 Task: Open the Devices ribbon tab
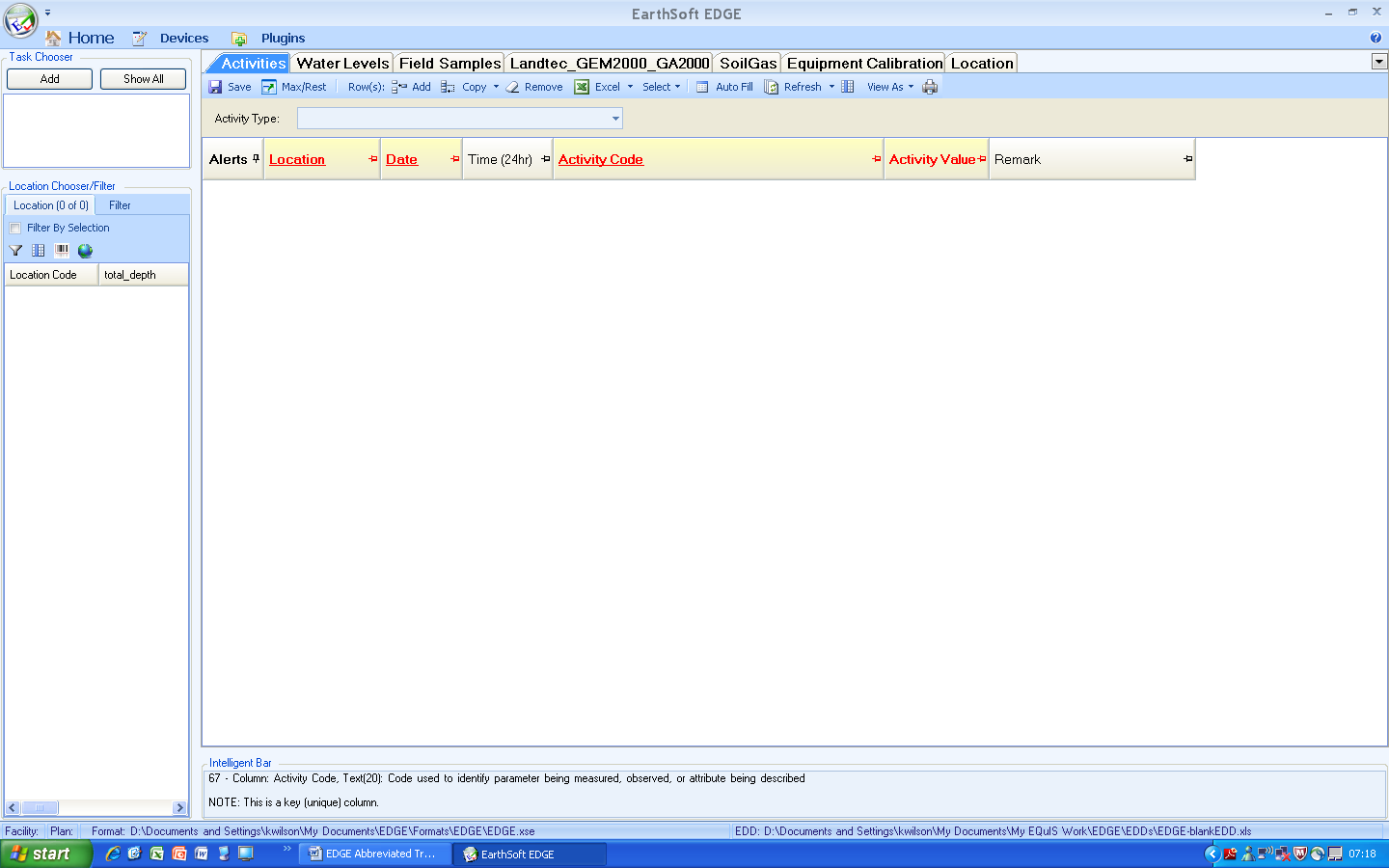(171, 38)
